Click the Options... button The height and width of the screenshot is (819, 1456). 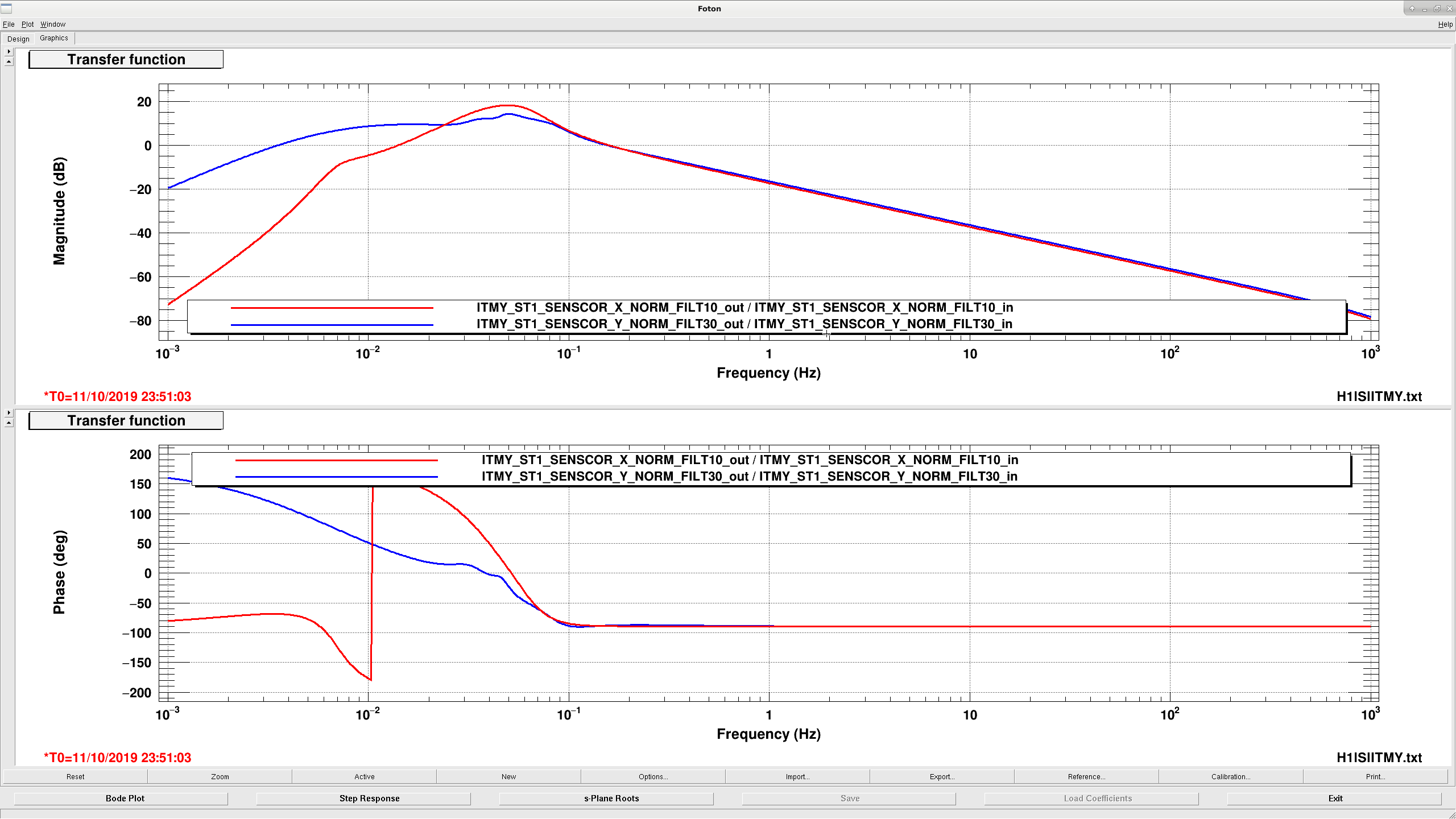click(x=653, y=776)
